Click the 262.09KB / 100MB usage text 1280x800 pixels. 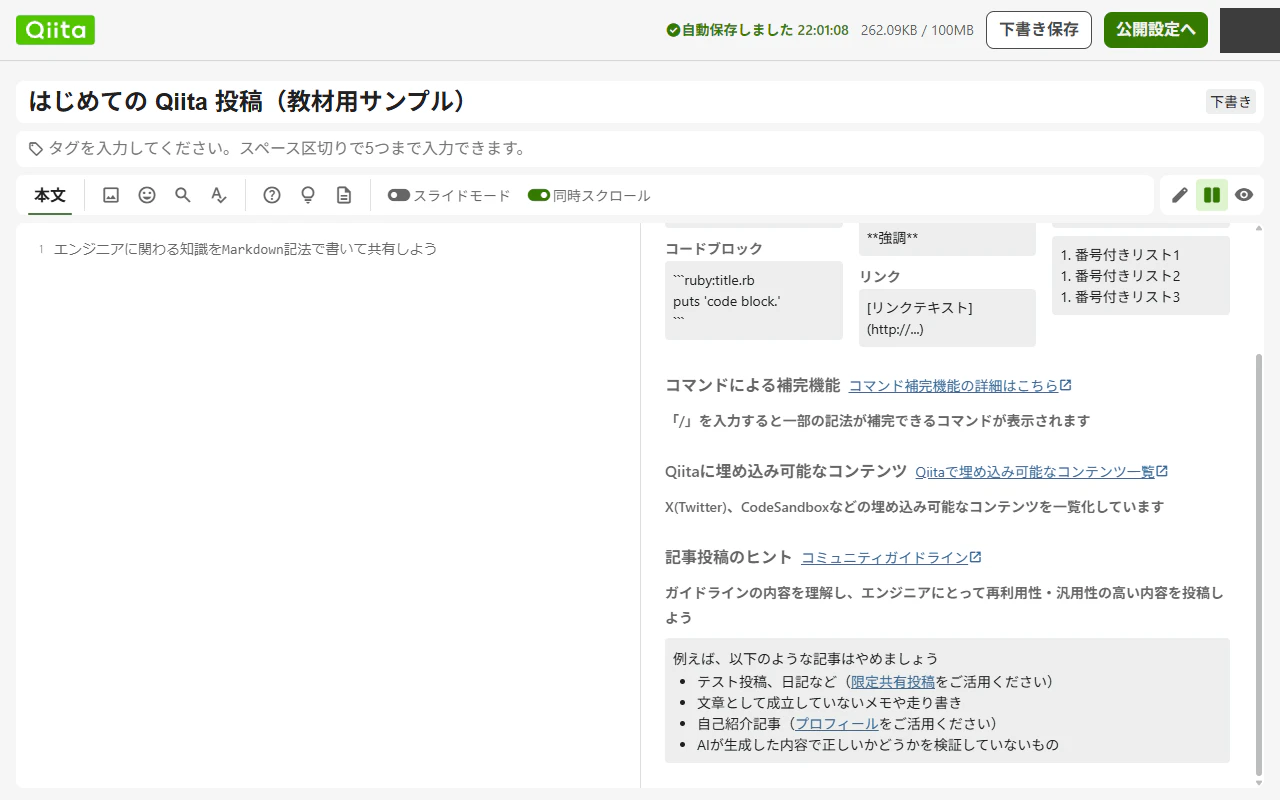(x=917, y=30)
